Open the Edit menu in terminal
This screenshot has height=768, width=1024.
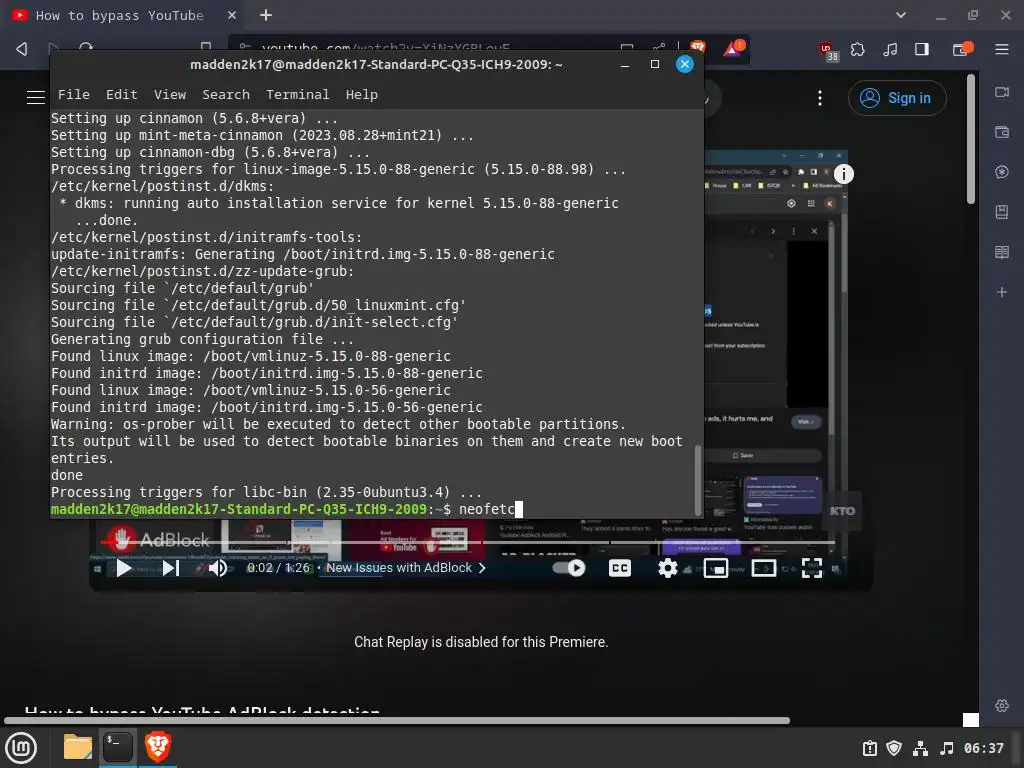coord(122,95)
